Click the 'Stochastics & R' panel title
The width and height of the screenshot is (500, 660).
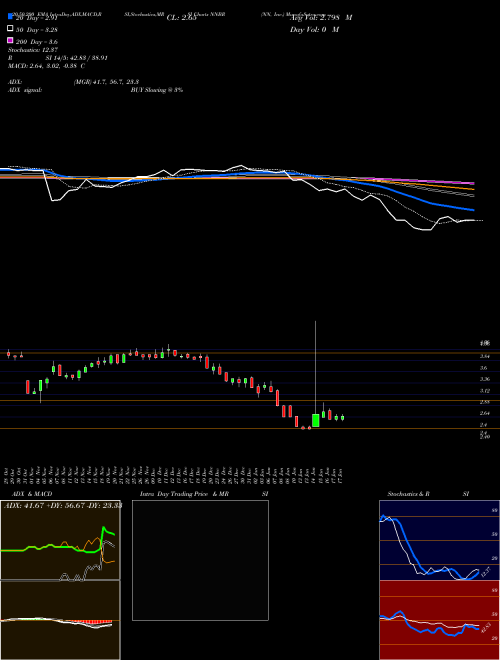pyautogui.click(x=408, y=494)
